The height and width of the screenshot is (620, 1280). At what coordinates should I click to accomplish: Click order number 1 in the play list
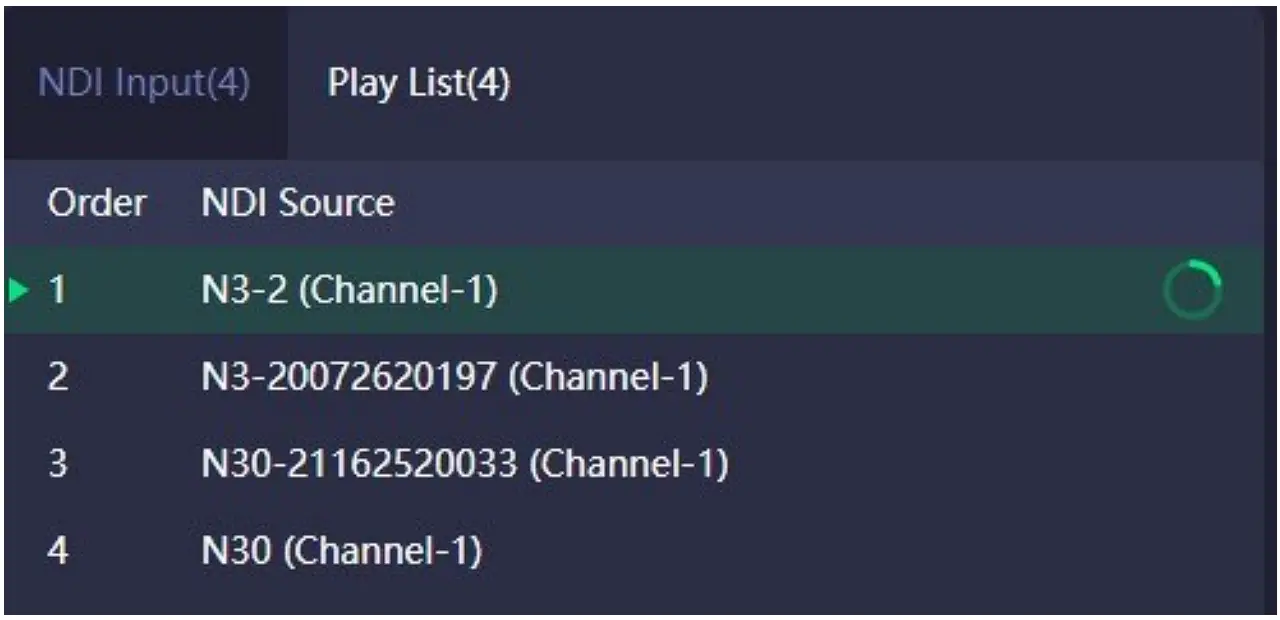coord(58,291)
